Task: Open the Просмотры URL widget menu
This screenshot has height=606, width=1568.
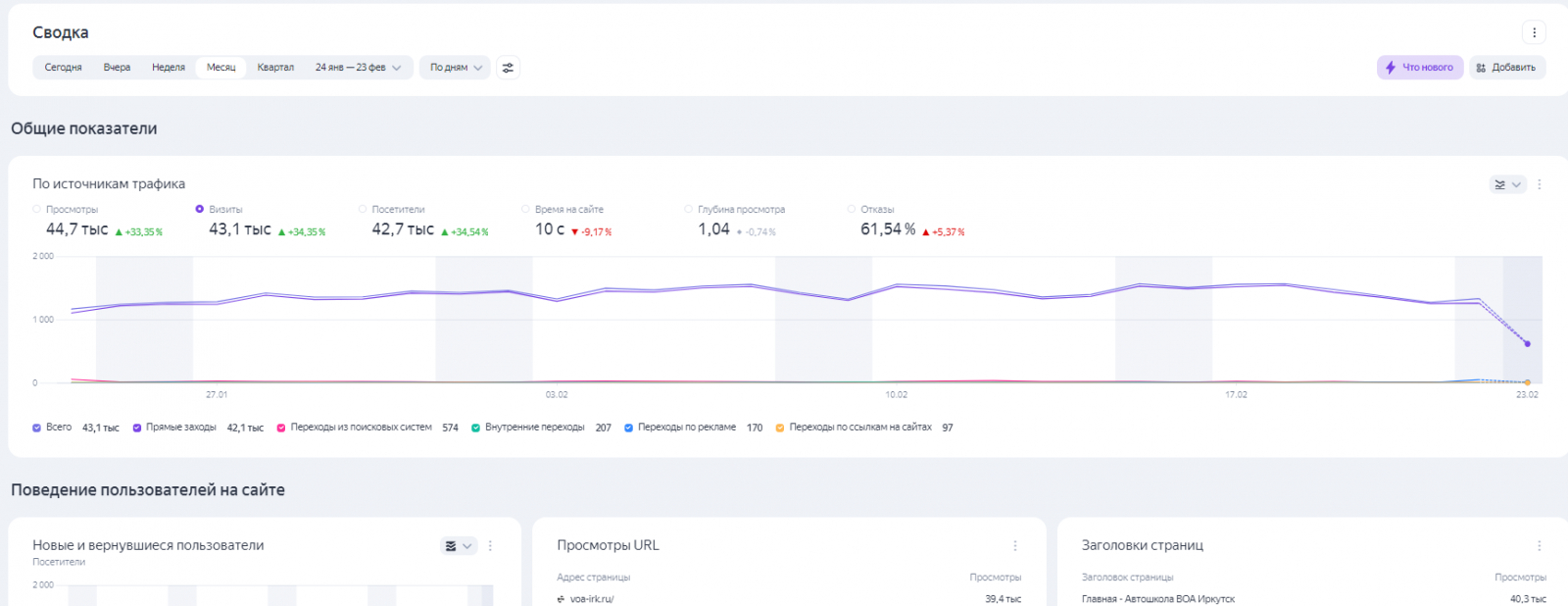Action: pos(1015,546)
